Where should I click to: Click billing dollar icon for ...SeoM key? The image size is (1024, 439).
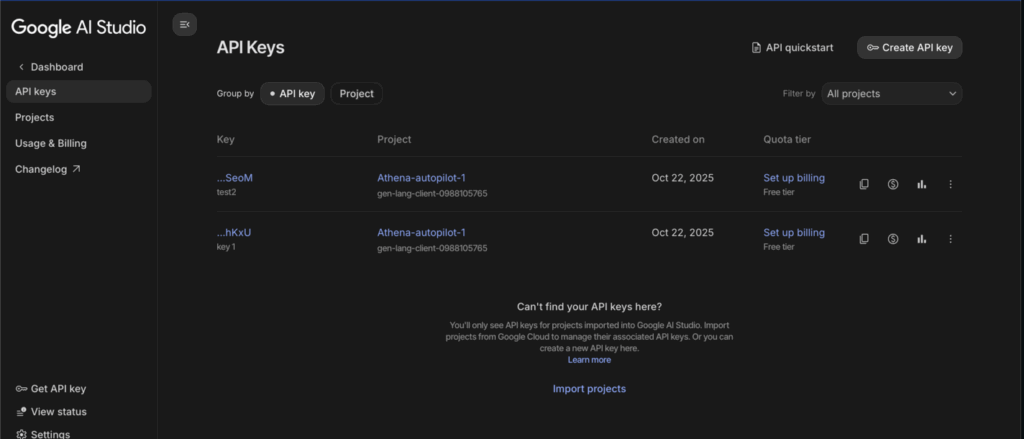(893, 184)
